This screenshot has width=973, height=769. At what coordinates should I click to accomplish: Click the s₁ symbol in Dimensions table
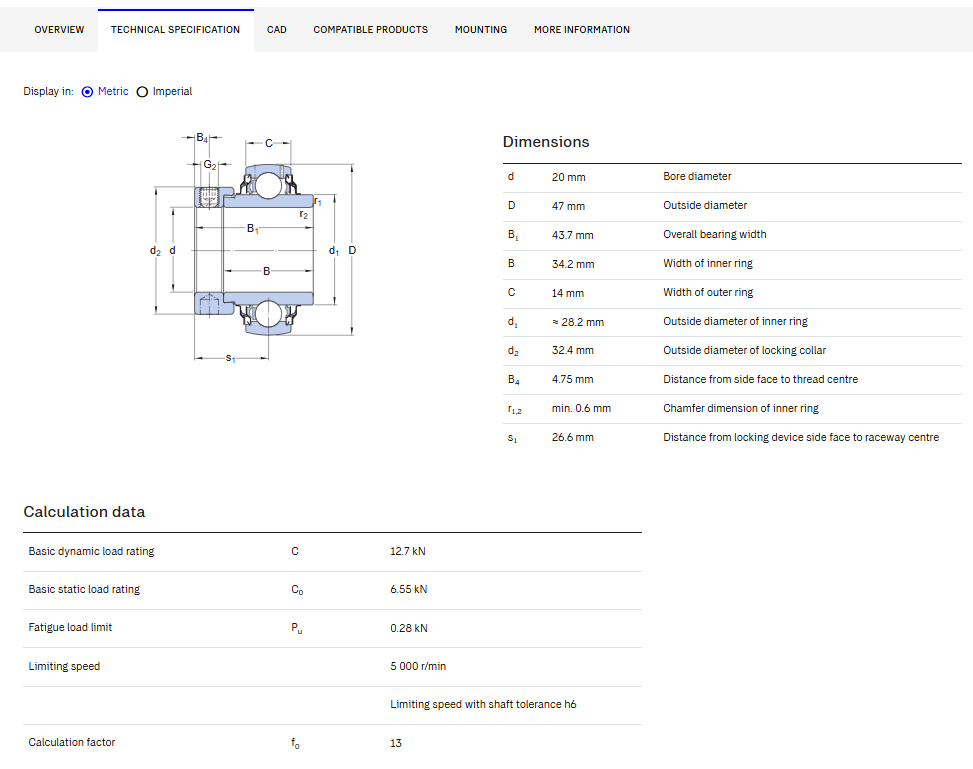[512, 438]
